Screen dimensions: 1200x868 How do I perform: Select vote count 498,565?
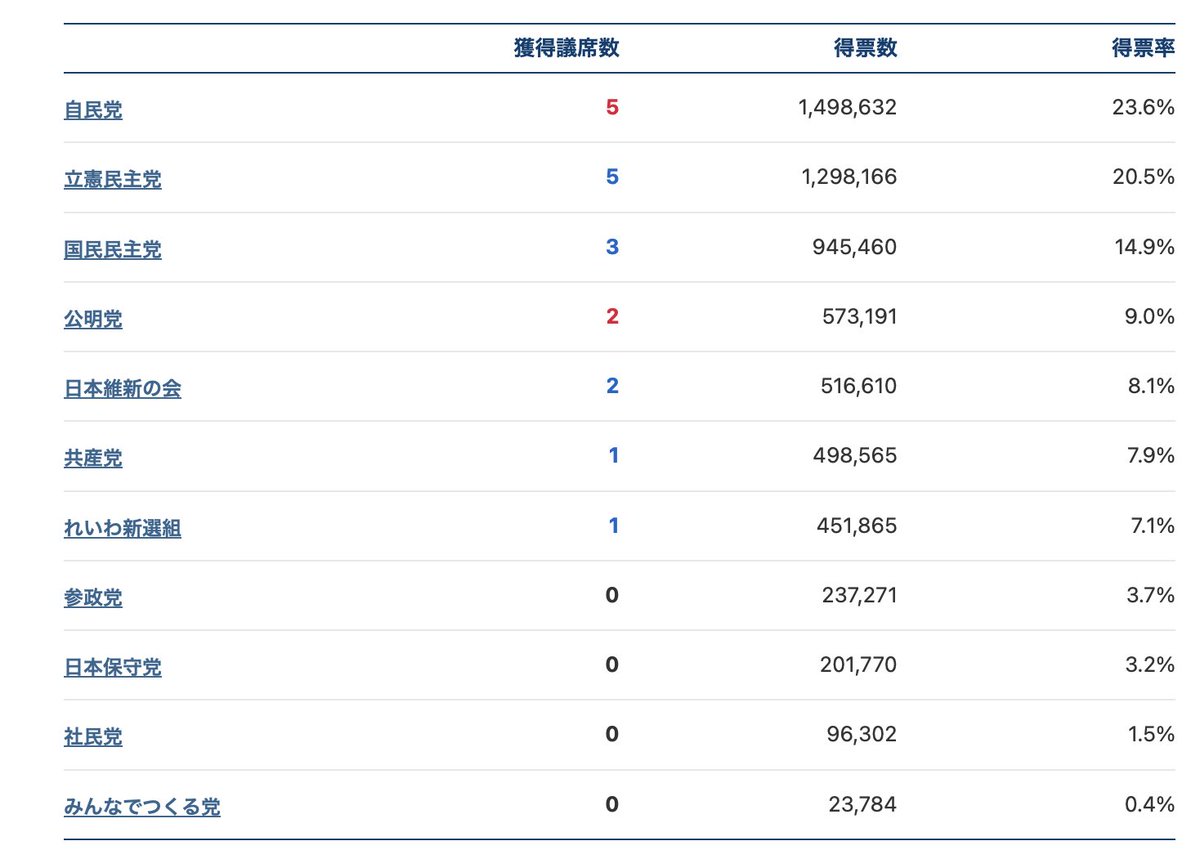[x=856, y=456]
